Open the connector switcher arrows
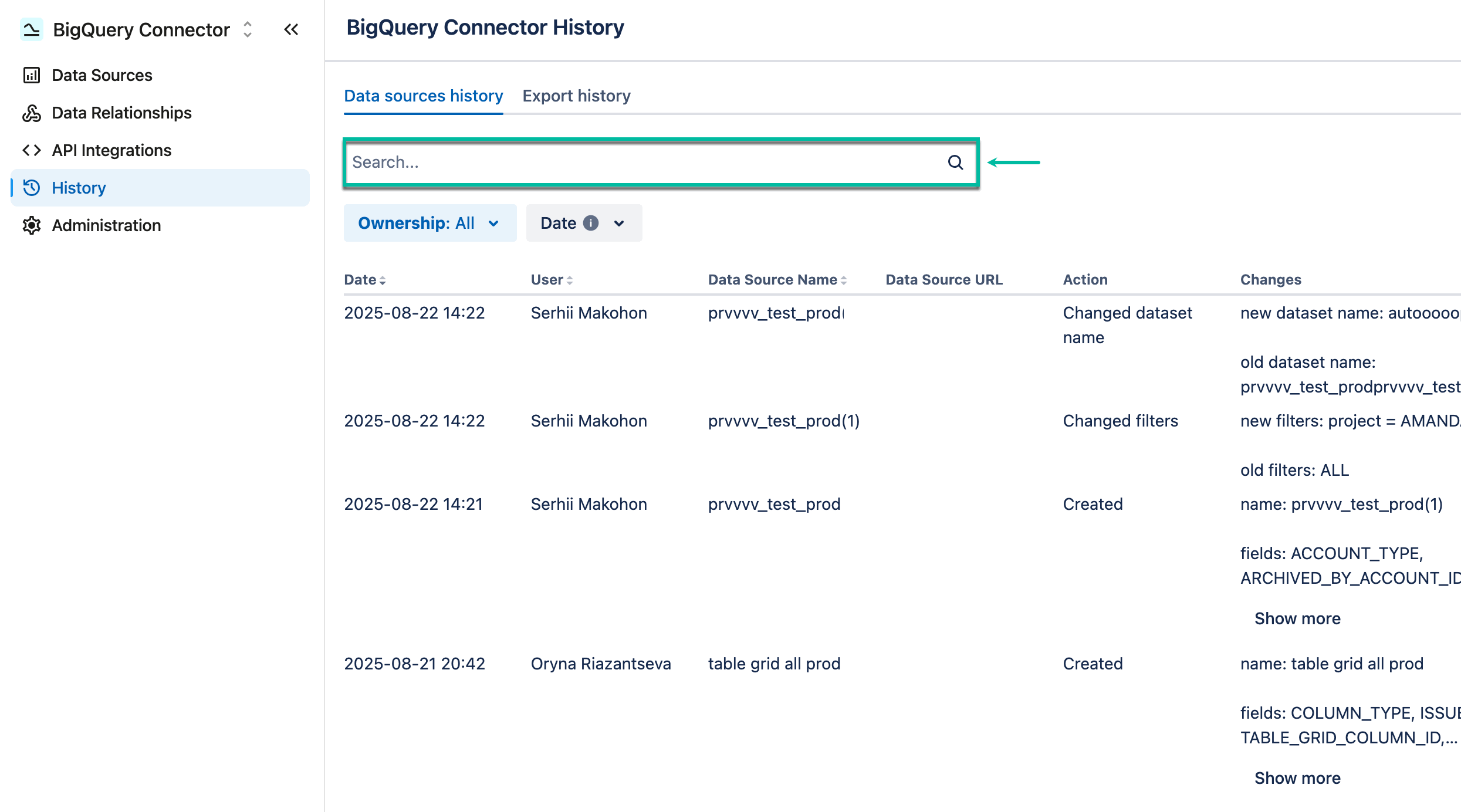The height and width of the screenshot is (812, 1461). (x=247, y=29)
